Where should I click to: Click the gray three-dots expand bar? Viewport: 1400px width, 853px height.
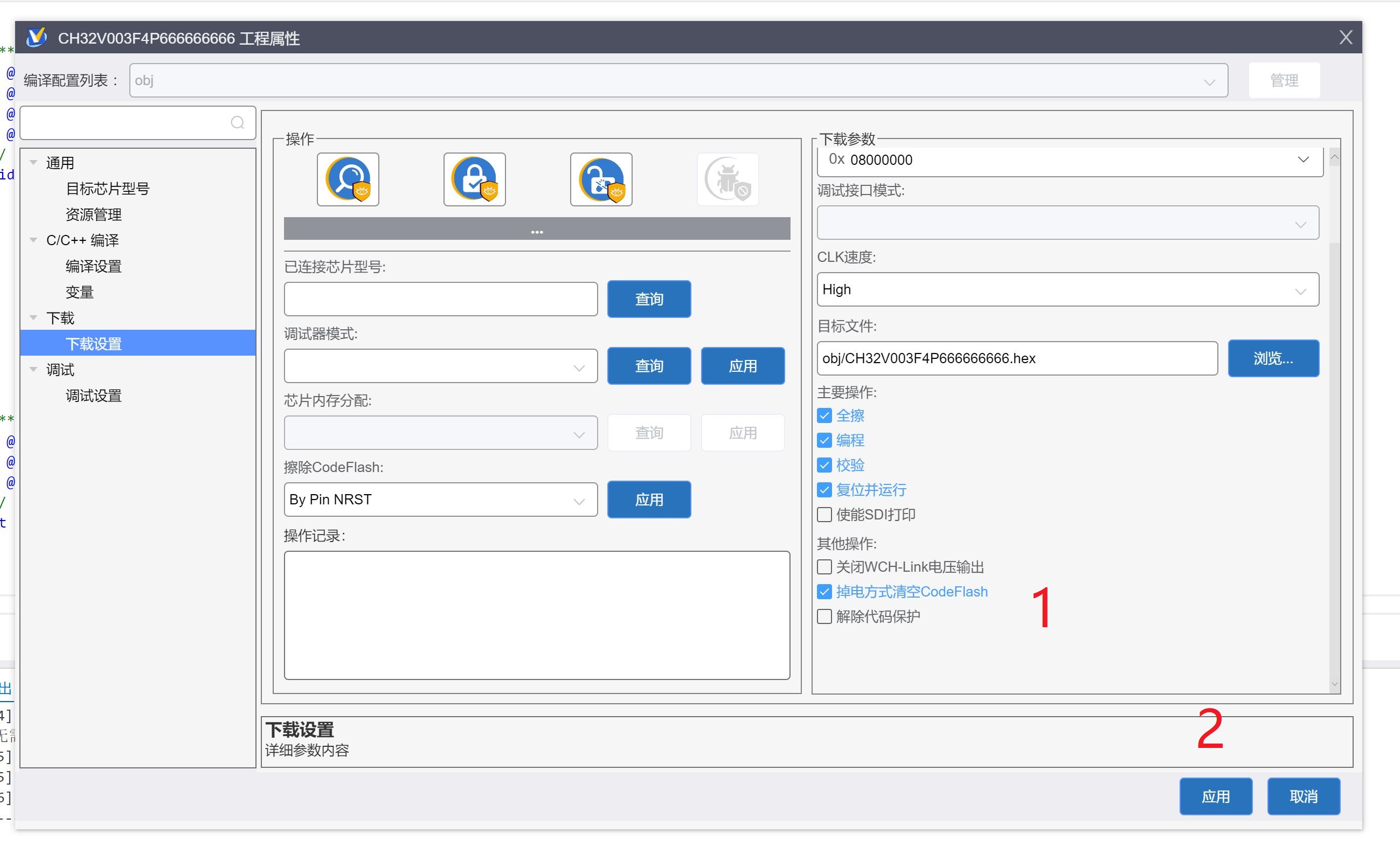tap(536, 229)
